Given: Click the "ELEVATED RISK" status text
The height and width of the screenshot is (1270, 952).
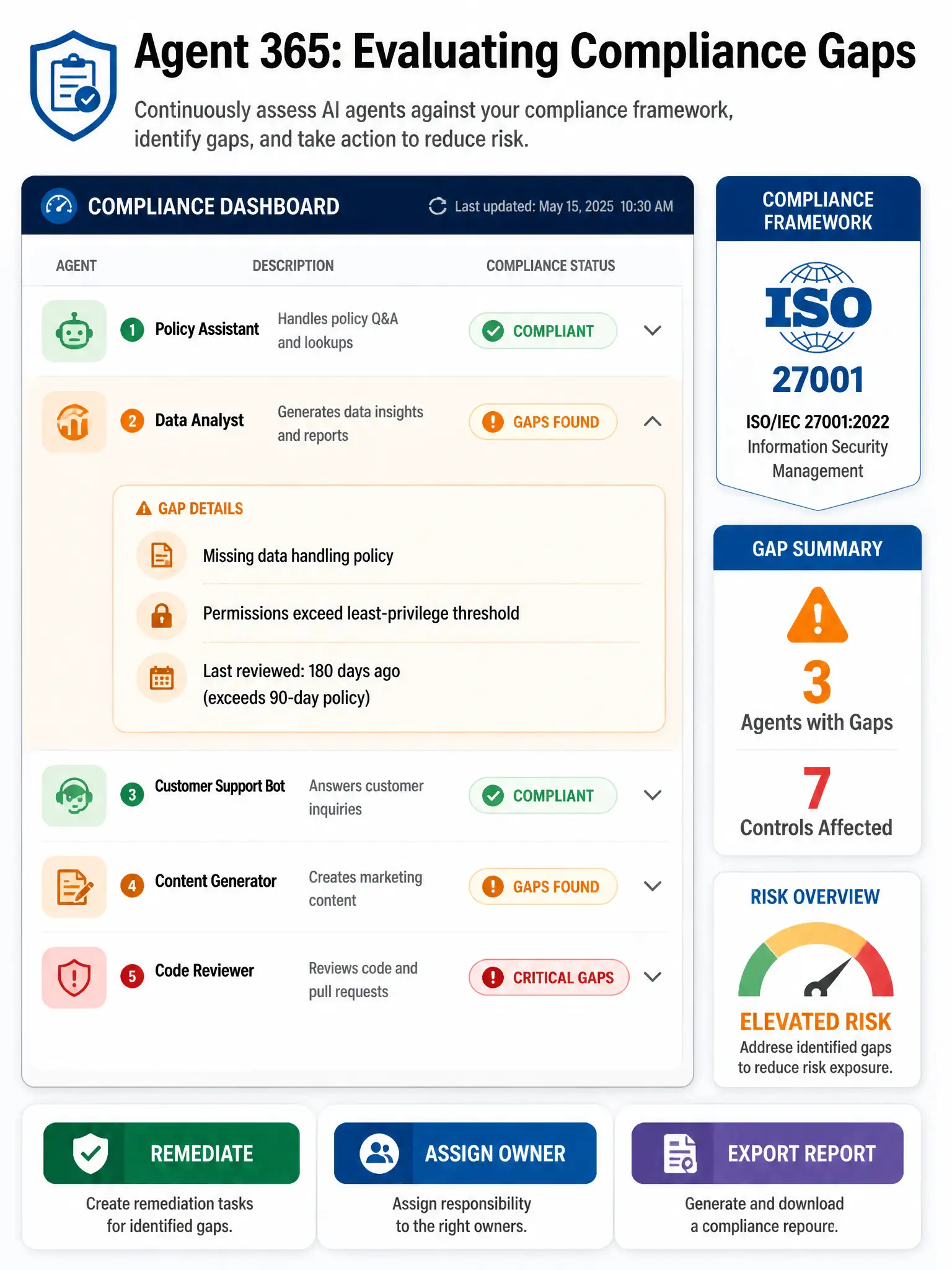Looking at the screenshot, I should click(816, 1021).
